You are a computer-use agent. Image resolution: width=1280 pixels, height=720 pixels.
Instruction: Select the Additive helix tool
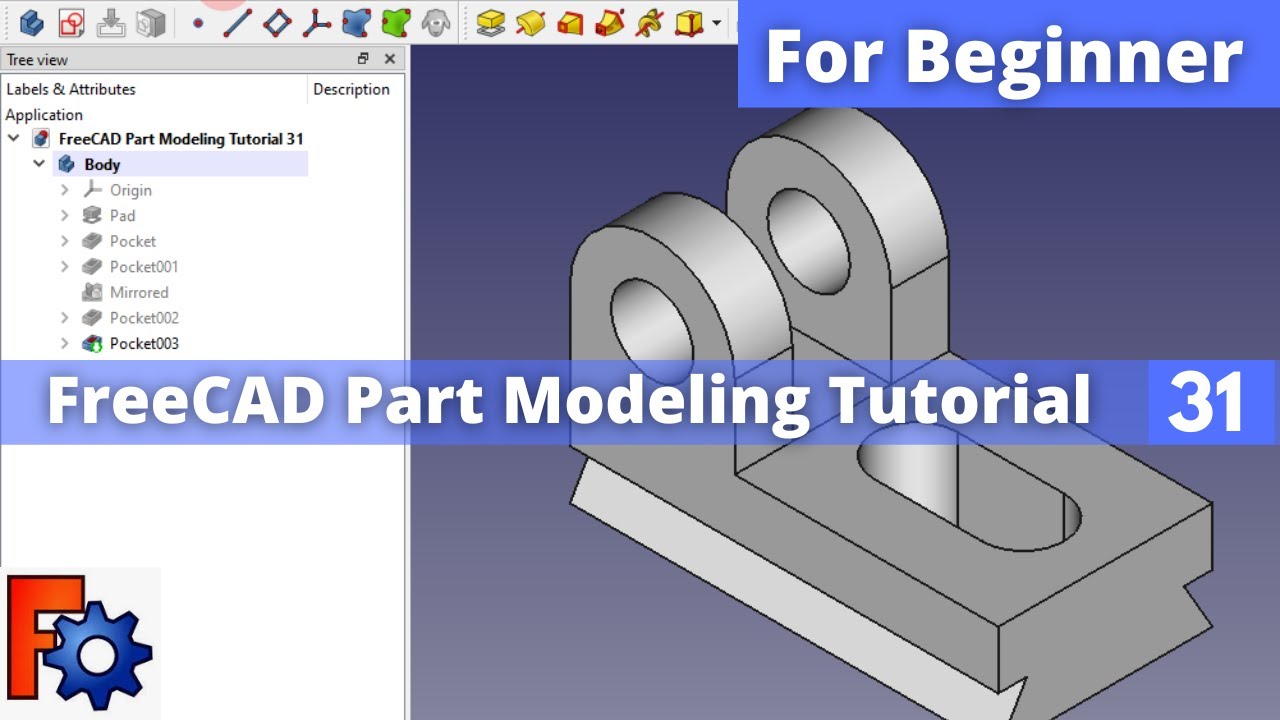coord(648,21)
